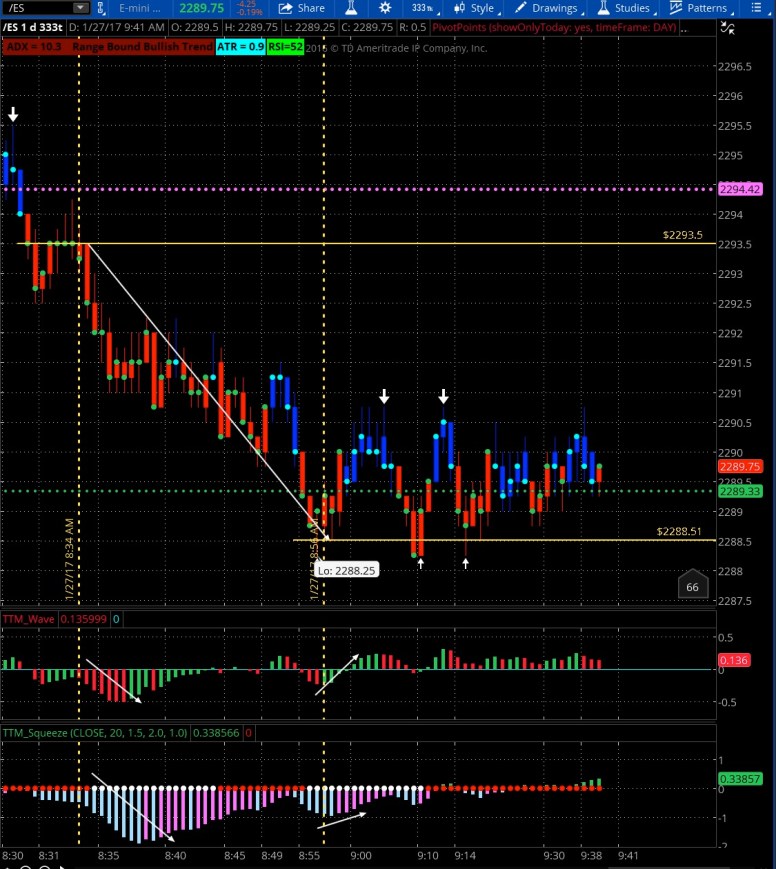
Task: Click the green 2289.33 price bubble
Action: (740, 491)
